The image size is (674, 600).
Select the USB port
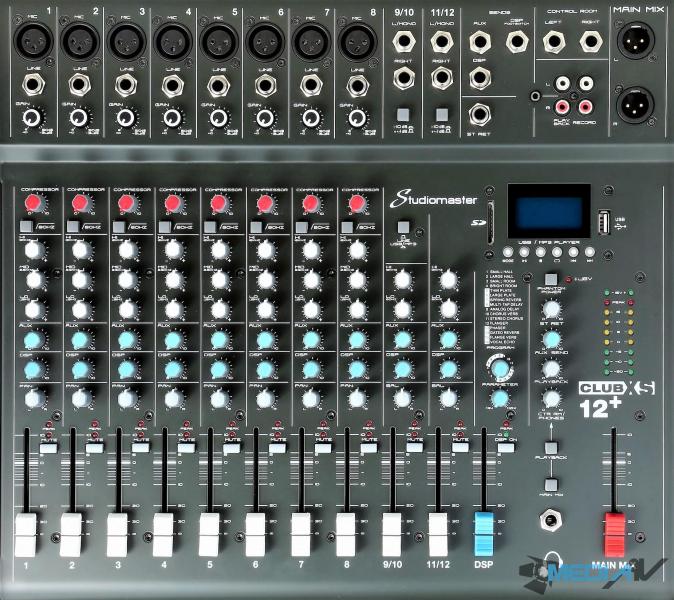point(604,222)
